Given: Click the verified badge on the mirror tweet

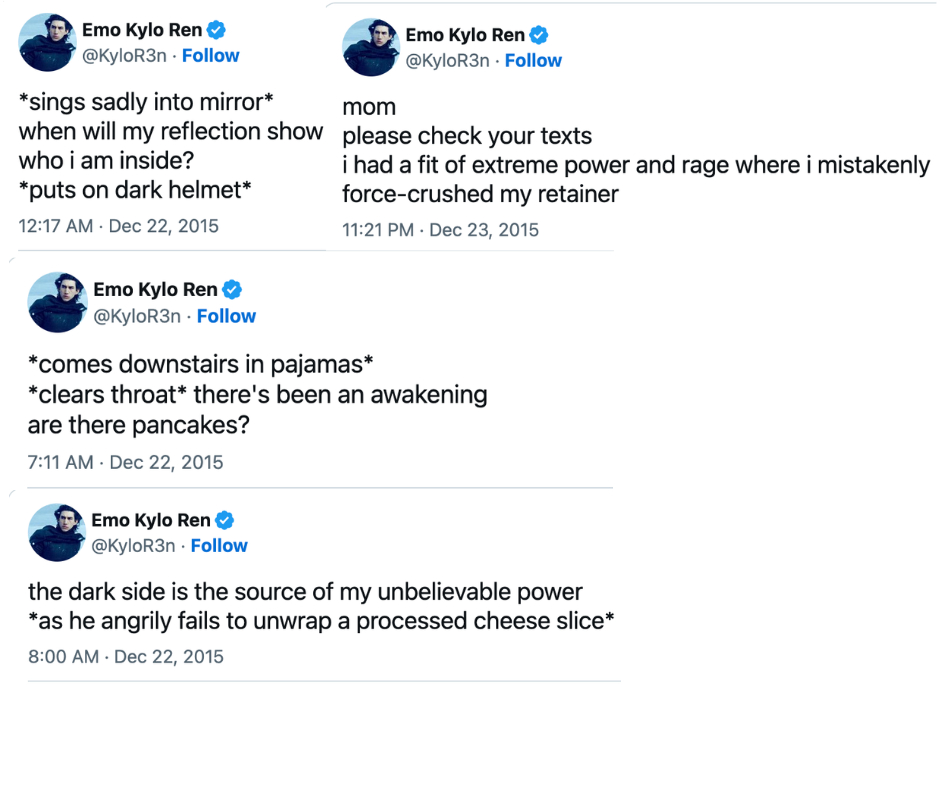Looking at the screenshot, I should (217, 31).
